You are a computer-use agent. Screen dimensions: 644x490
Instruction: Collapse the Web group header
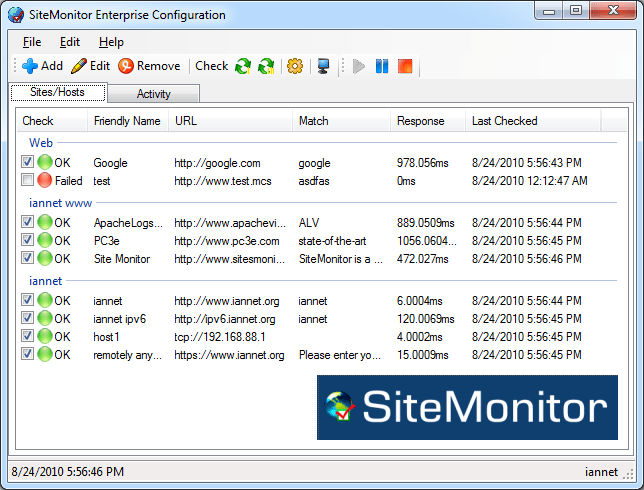tap(41, 143)
